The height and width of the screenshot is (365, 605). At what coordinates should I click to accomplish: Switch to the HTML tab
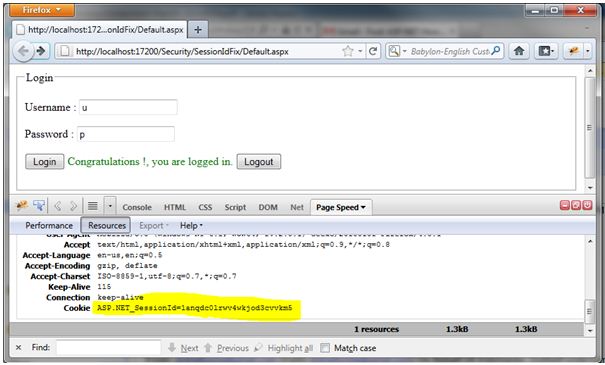click(175, 207)
